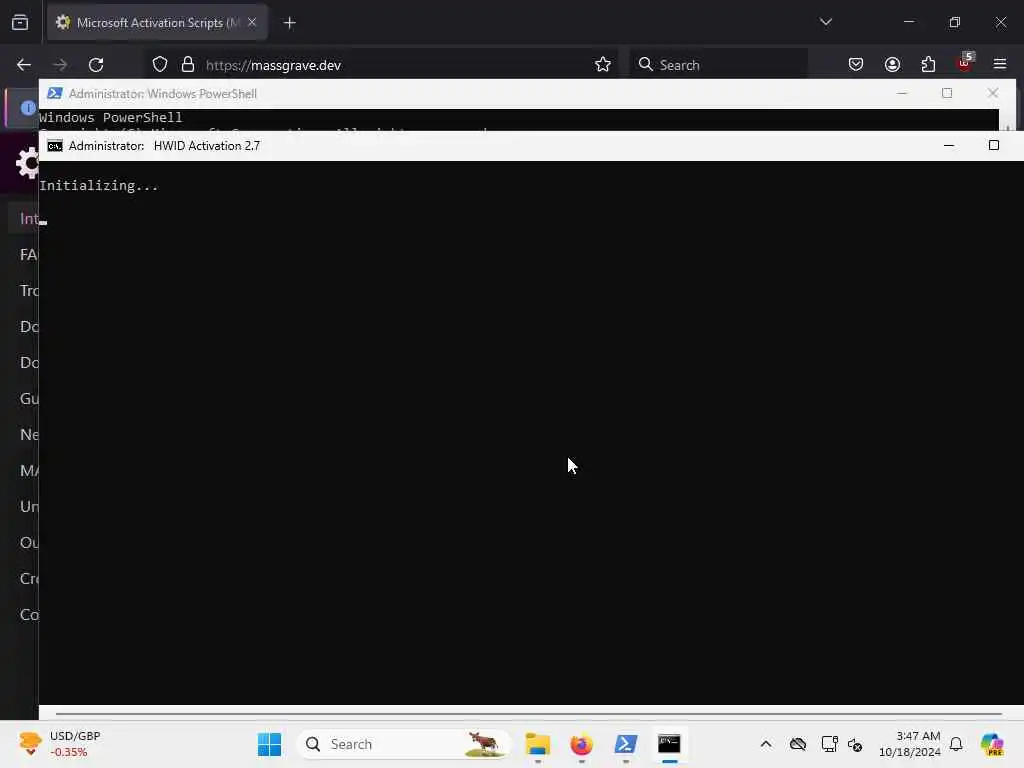List all tabs dropdown arrow

[x=825, y=22]
